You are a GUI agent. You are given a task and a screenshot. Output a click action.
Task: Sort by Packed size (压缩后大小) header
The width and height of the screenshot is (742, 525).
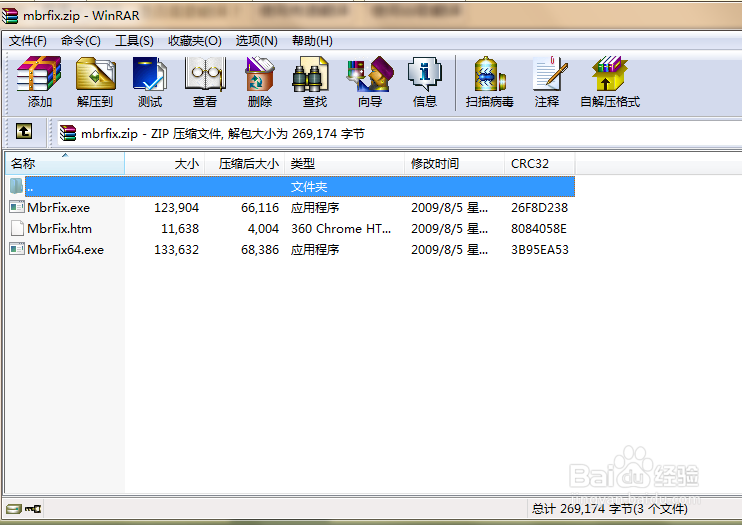tap(245, 164)
